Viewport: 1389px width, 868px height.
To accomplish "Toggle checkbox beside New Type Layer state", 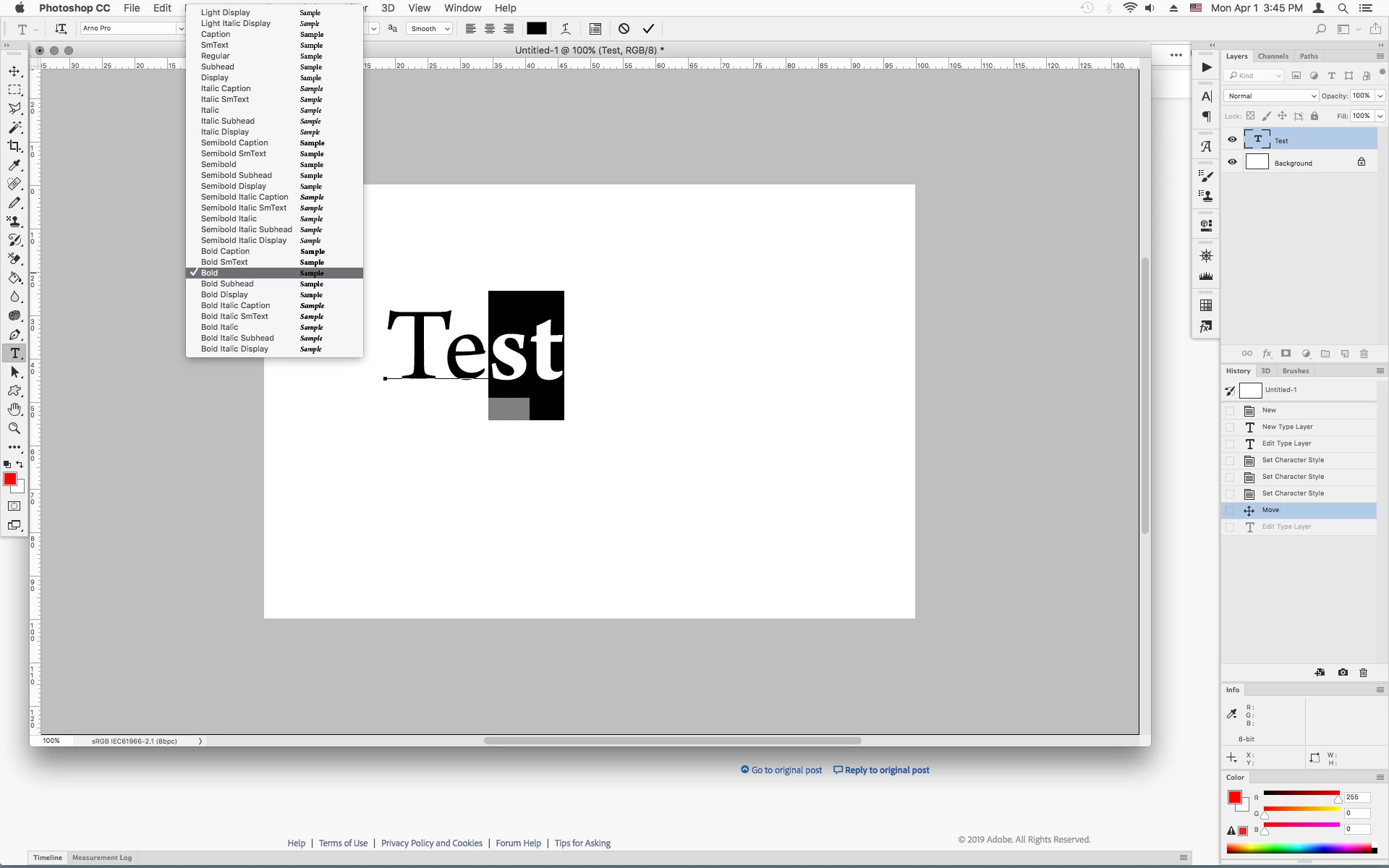I will [1230, 427].
